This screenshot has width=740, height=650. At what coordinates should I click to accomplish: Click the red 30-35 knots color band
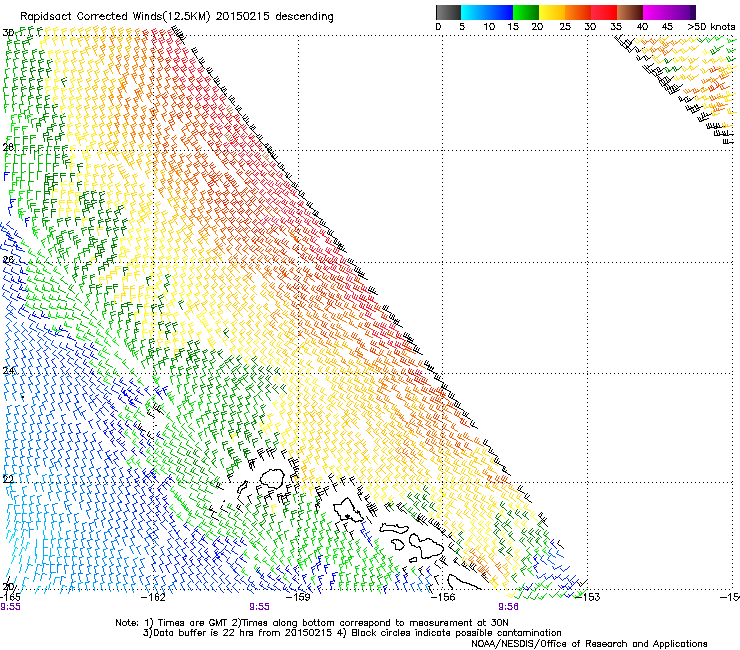(604, 12)
